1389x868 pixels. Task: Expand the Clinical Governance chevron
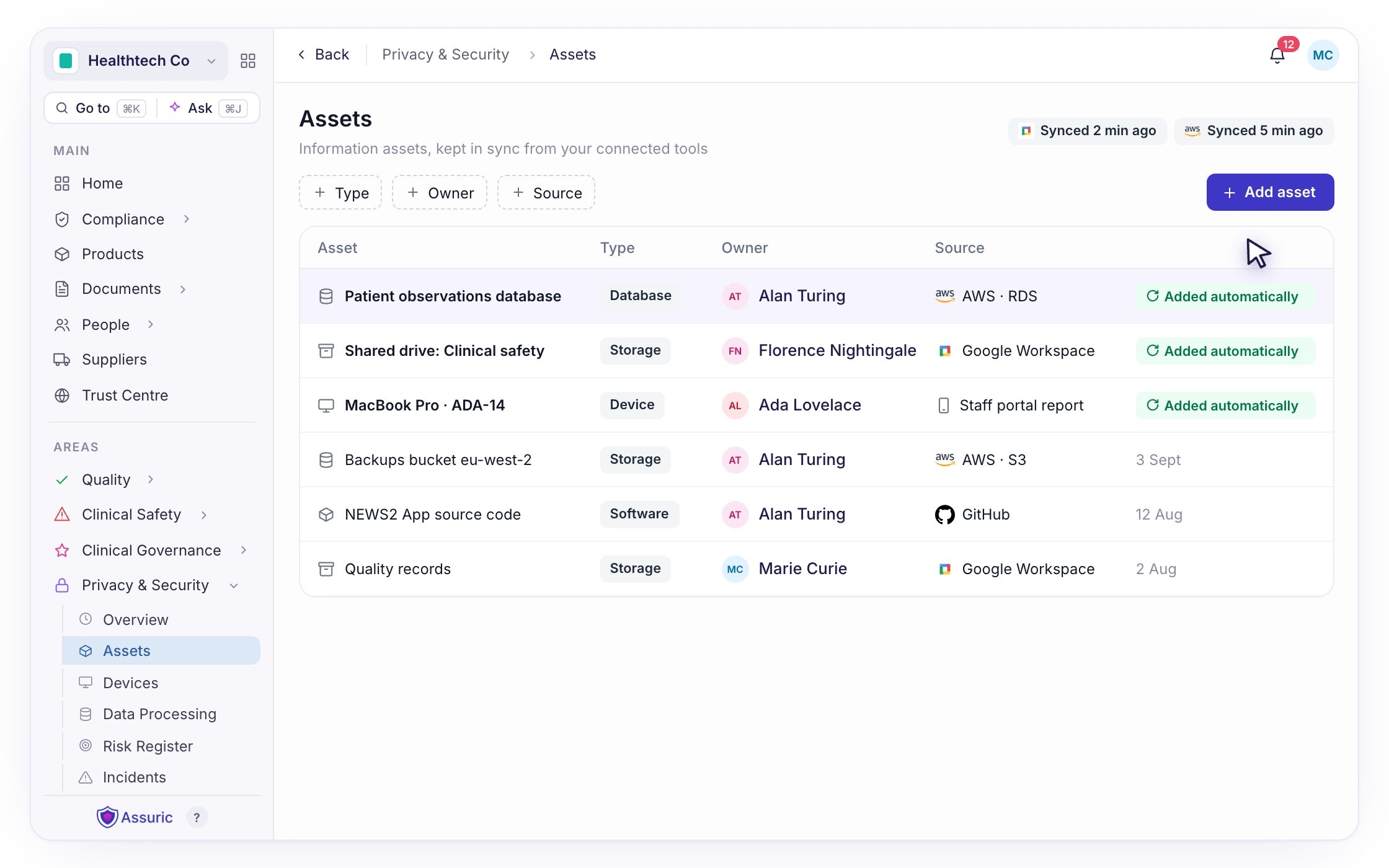click(x=244, y=550)
